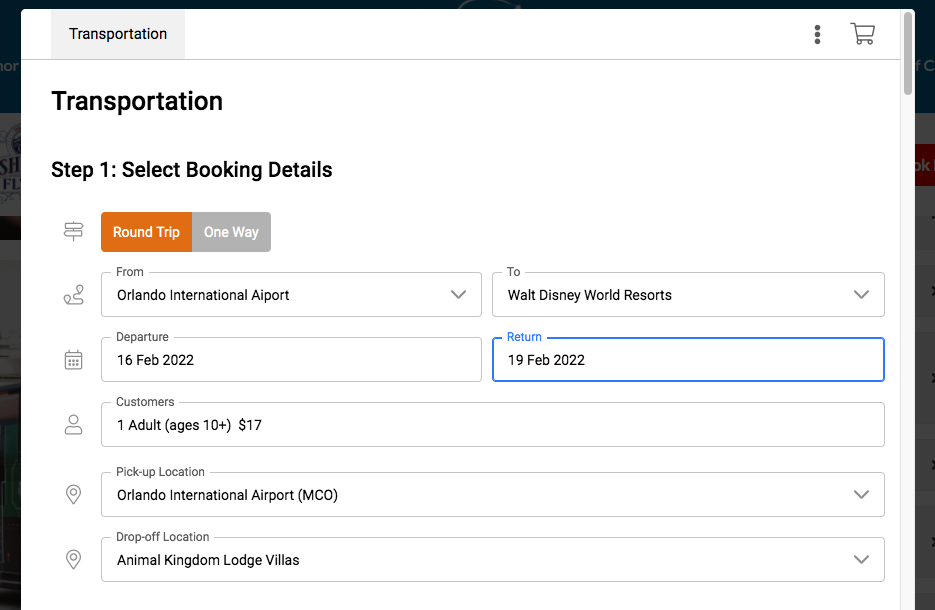Click the map pin icon beside Drop-off Location
This screenshot has height=610, width=935.
tap(73, 560)
